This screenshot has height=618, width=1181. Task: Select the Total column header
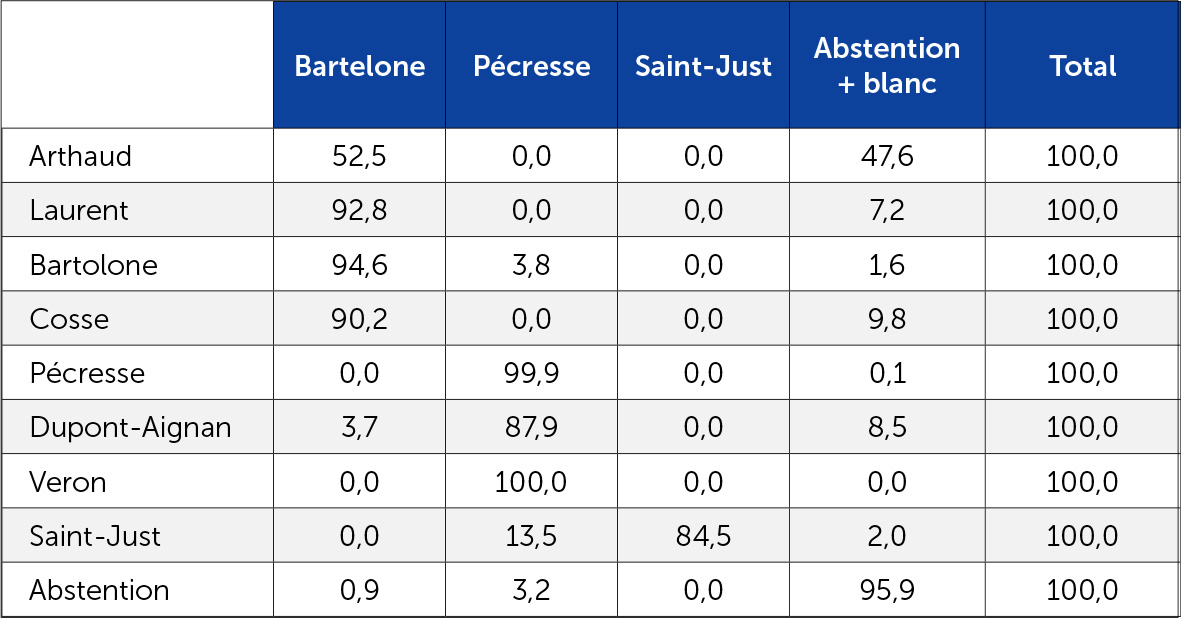pos(1082,66)
